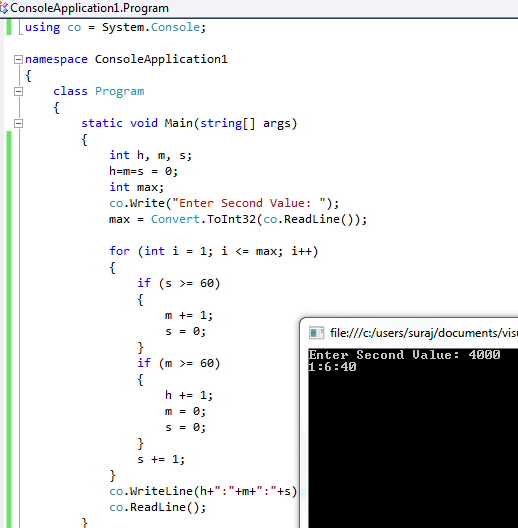Click the 'int max;' declaration
Image resolution: width=518 pixels, height=528 pixels.
[136, 187]
